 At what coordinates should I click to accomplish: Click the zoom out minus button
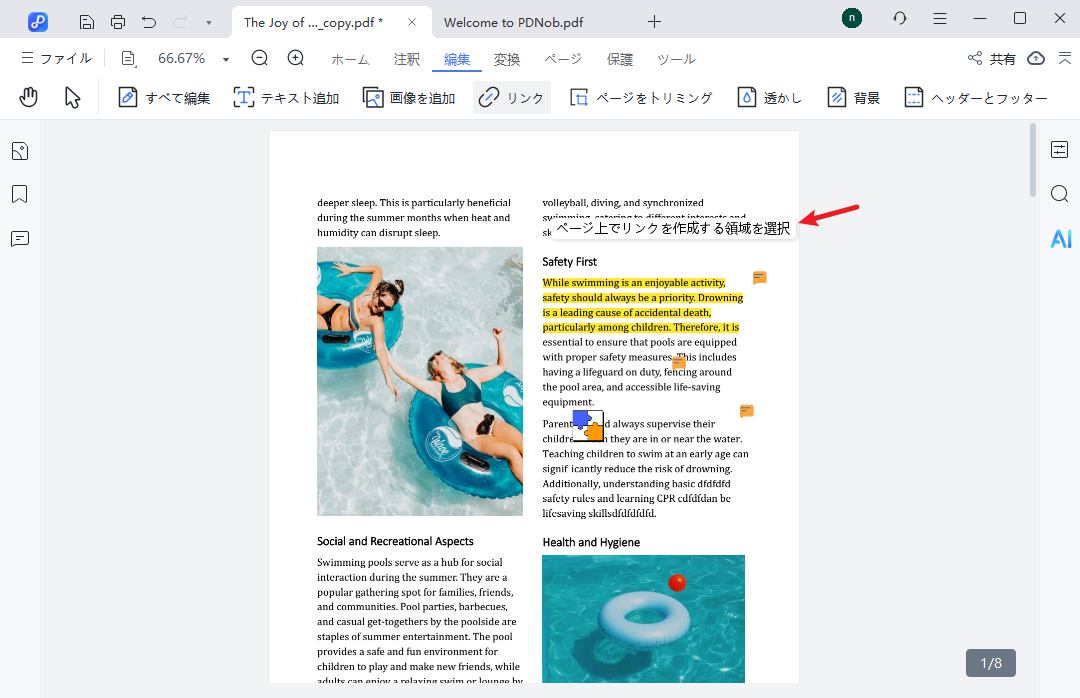pos(260,58)
